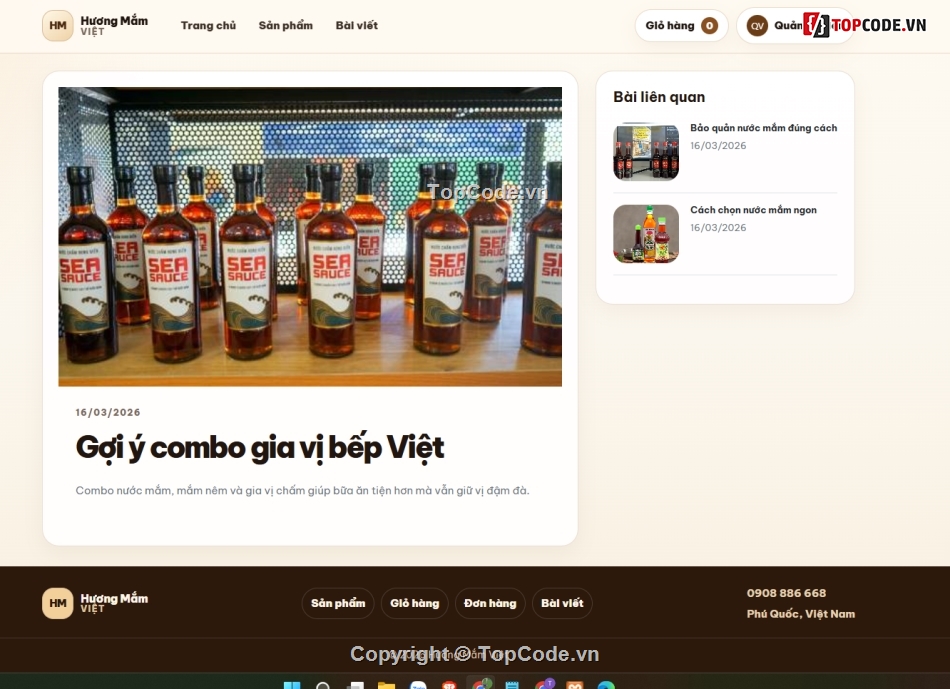Screen dimensions: 950x689
Task: Click the footer Hương Mắm Việt brand name
Action: (x=114, y=603)
